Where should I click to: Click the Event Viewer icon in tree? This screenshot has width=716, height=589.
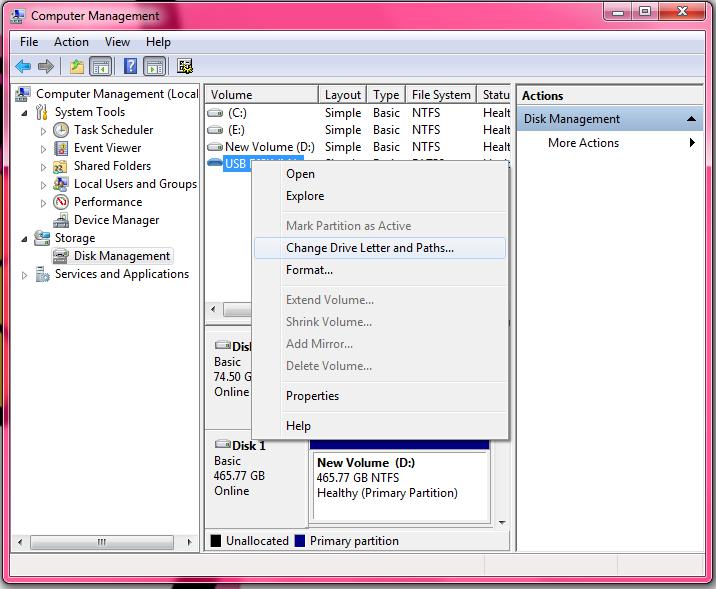point(61,148)
